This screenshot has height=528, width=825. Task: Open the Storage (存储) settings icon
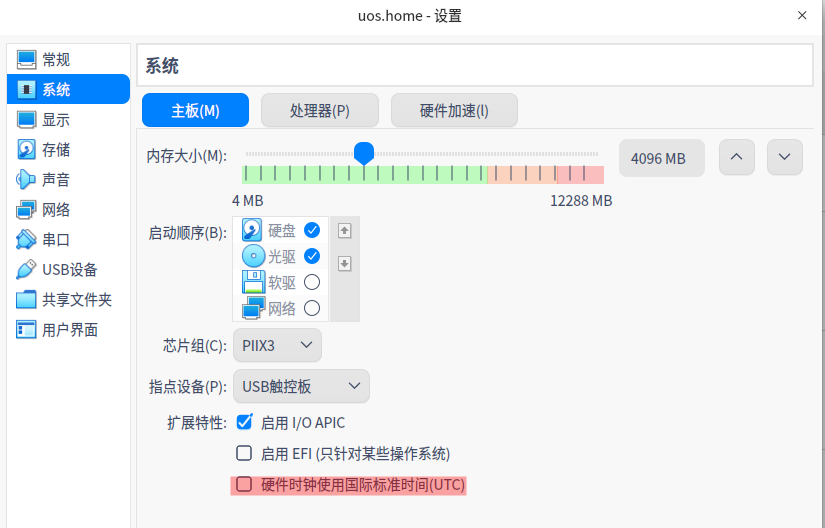coord(26,150)
